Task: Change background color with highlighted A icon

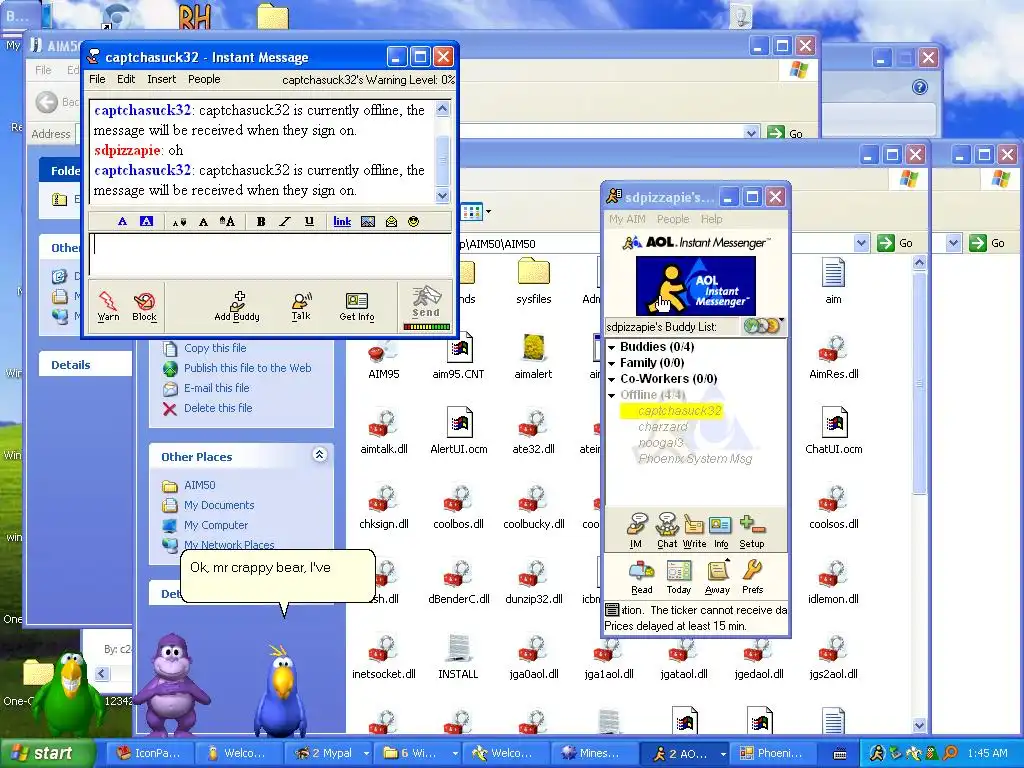Action: pyautogui.click(x=146, y=221)
